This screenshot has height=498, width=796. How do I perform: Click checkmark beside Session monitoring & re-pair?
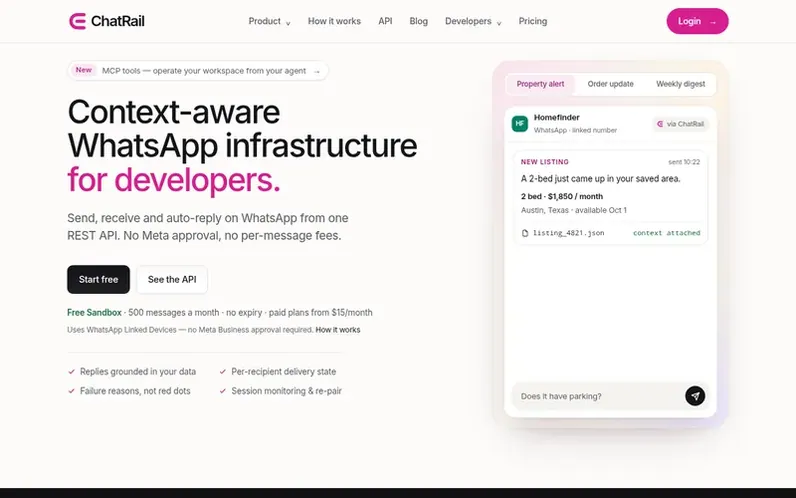[x=222, y=391]
